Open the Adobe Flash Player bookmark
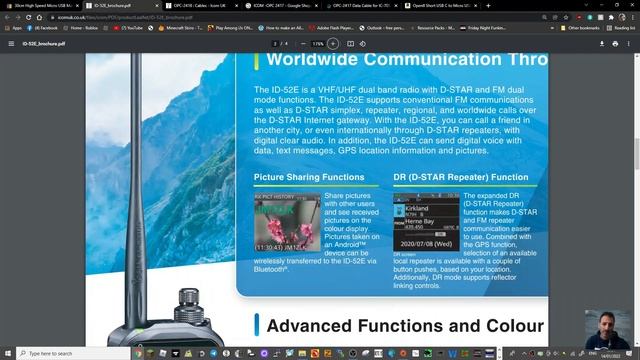 [x=331, y=28]
